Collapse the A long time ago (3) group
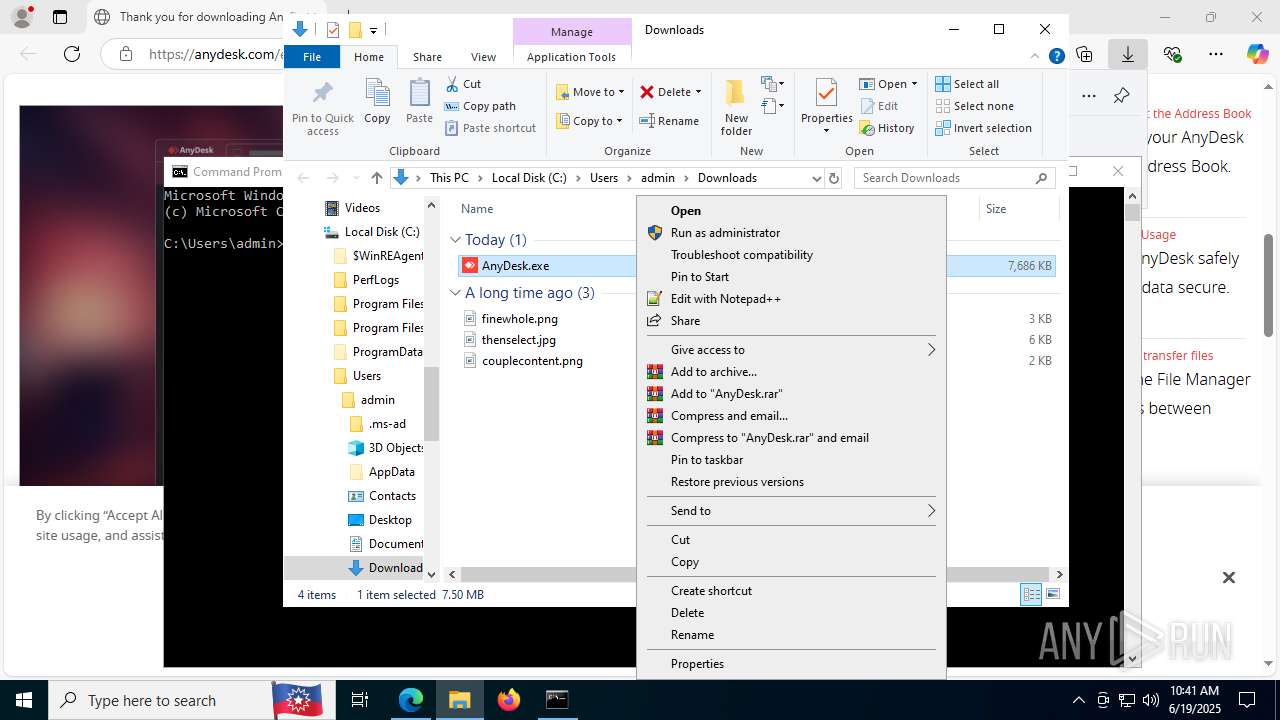The width and height of the screenshot is (1280, 720). coord(455,293)
